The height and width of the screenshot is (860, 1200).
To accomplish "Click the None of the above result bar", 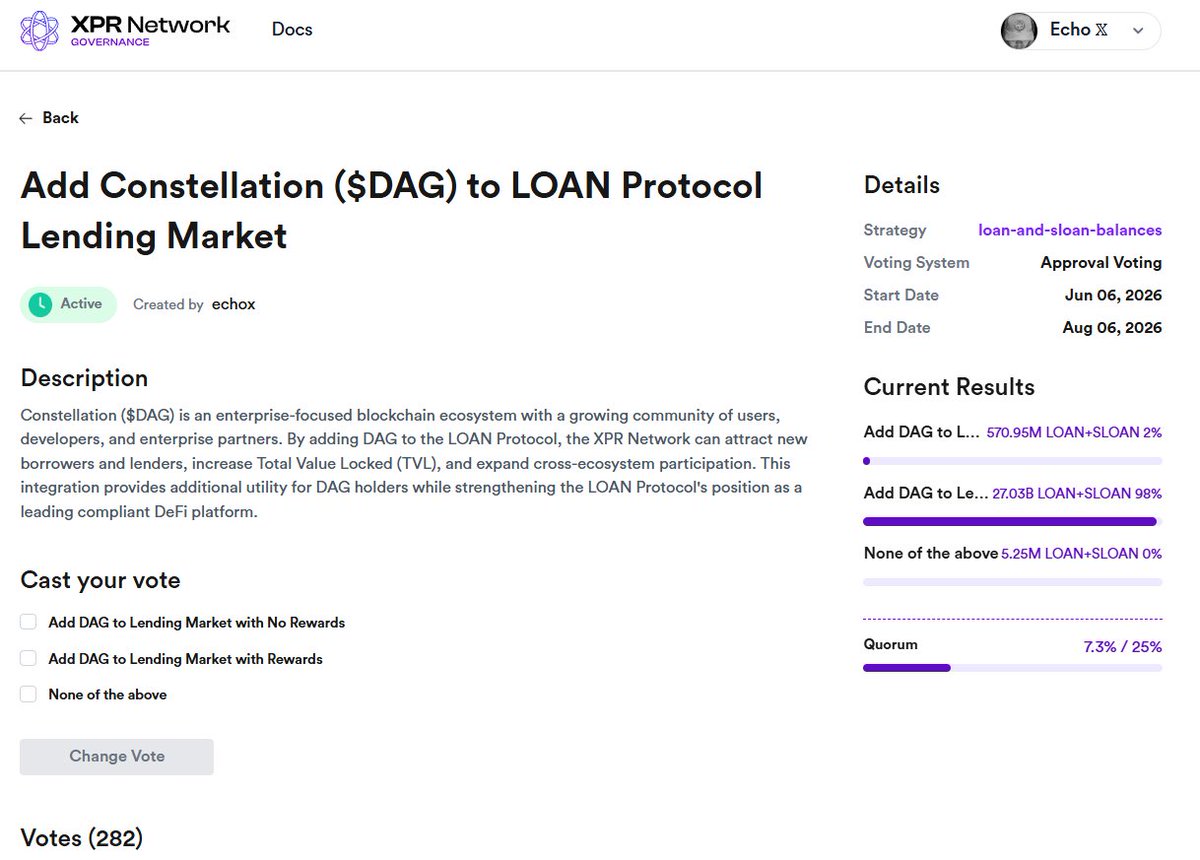I will [1013, 581].
